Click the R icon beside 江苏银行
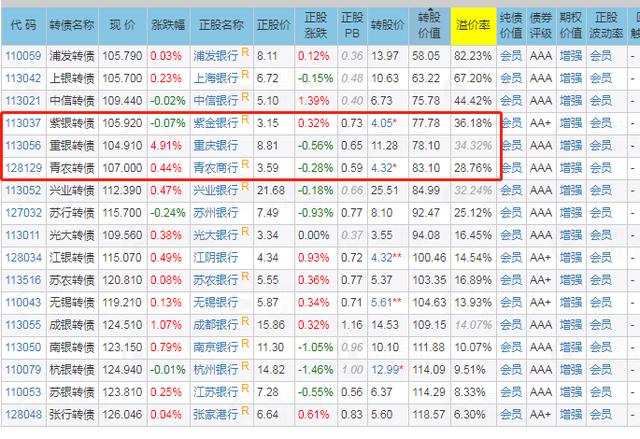The height and width of the screenshot is (439, 640). coord(245,388)
